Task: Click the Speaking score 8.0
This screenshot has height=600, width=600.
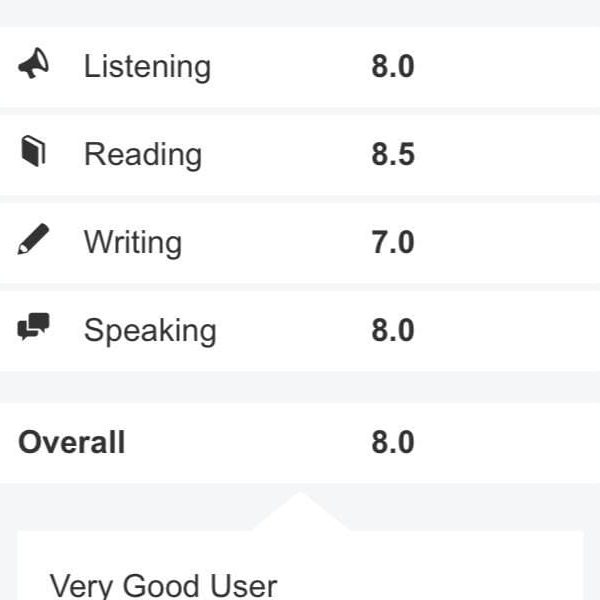Action: [x=393, y=331]
